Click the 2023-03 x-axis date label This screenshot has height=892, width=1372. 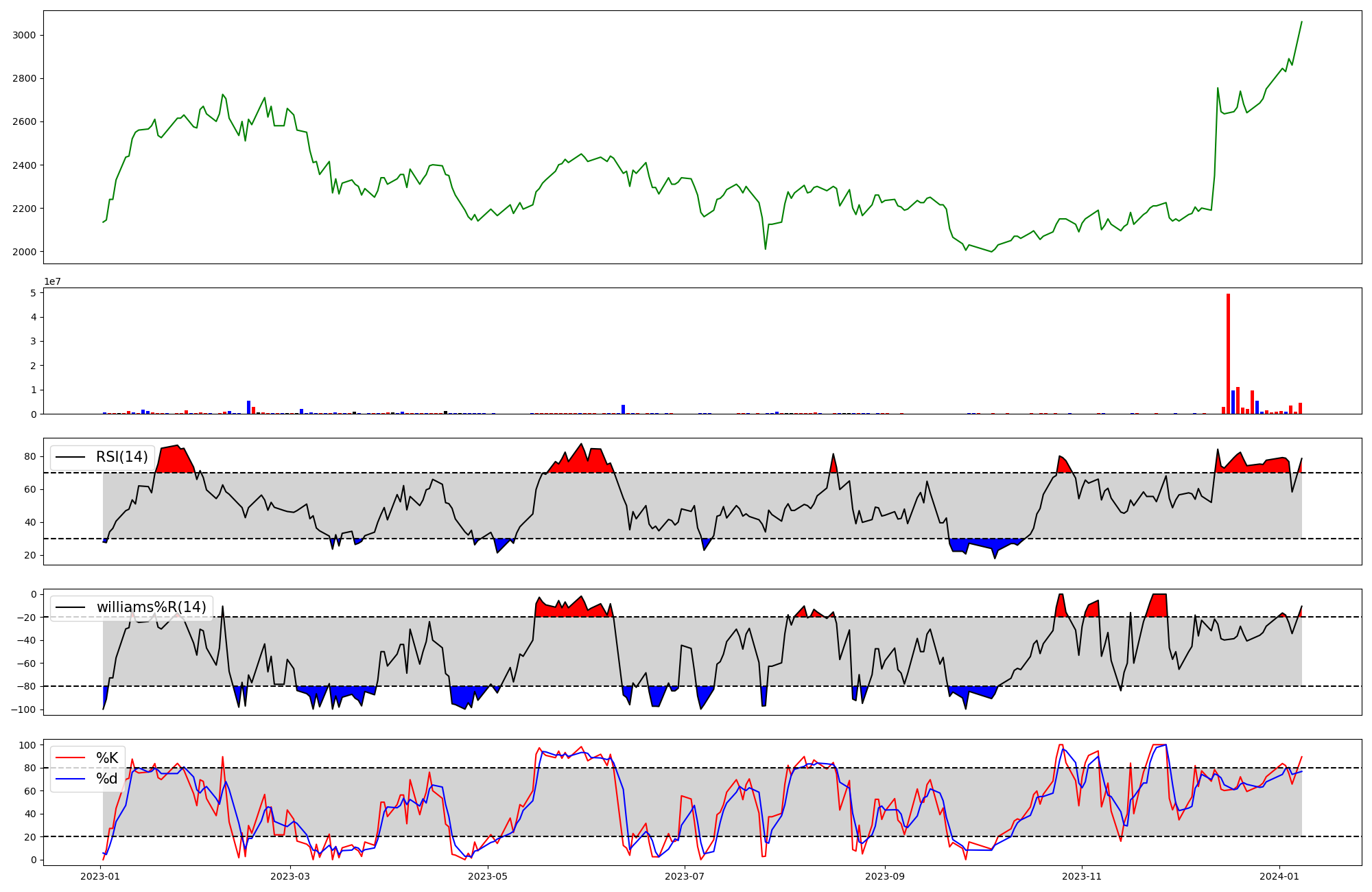290,876
